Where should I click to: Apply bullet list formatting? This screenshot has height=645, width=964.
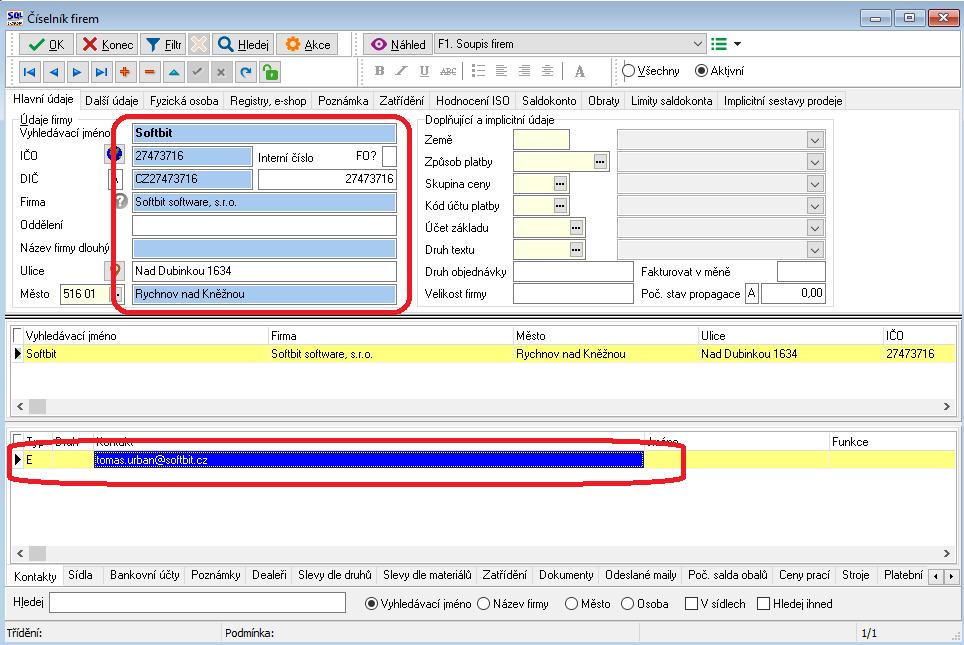[x=478, y=71]
